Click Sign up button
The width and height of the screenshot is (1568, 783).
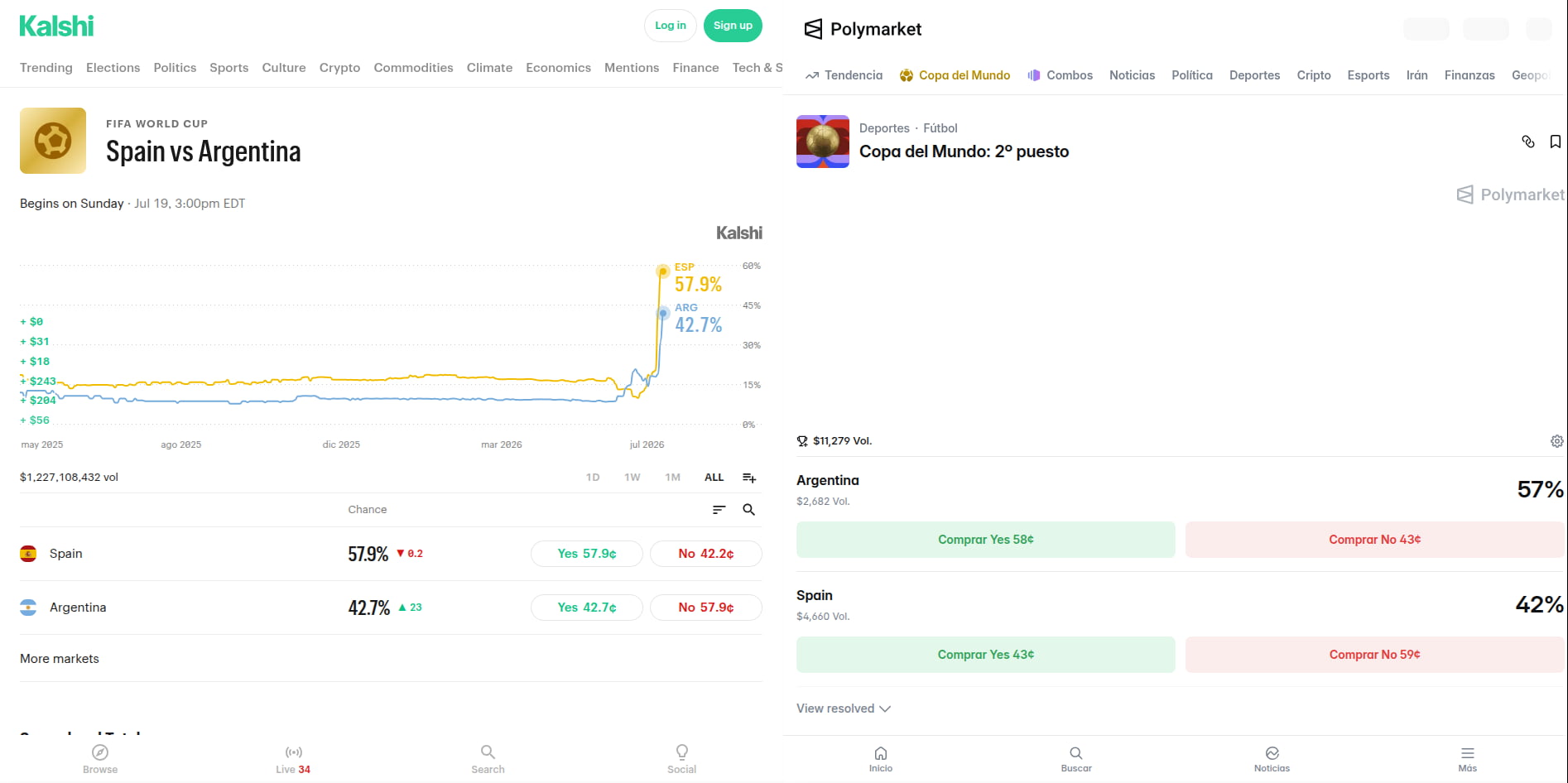coord(733,26)
